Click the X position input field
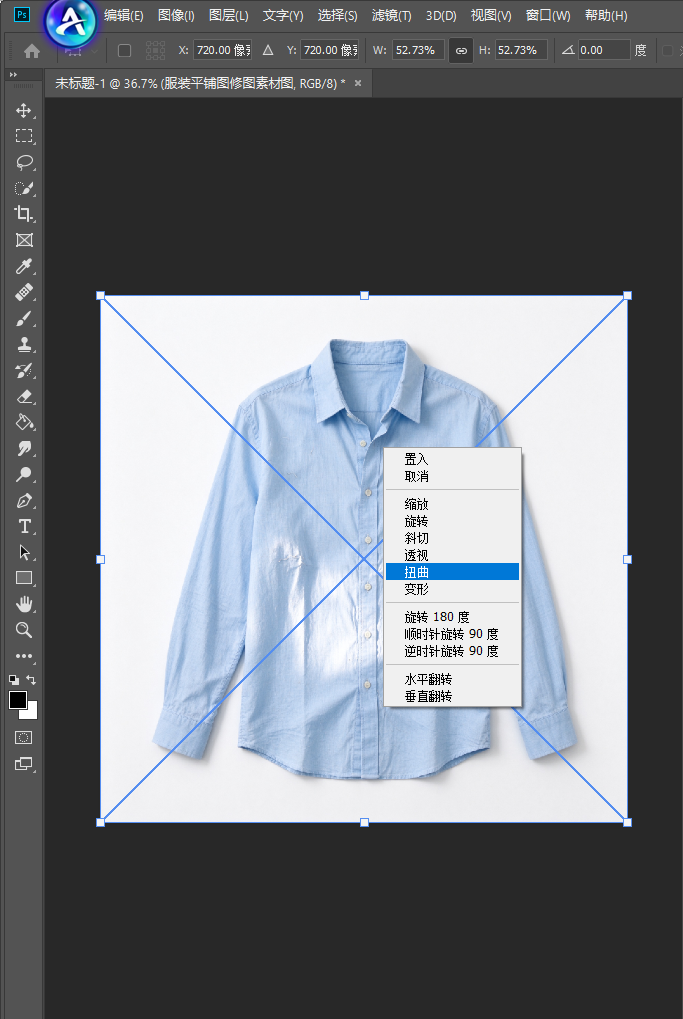The width and height of the screenshot is (683, 1019). [x=222, y=50]
